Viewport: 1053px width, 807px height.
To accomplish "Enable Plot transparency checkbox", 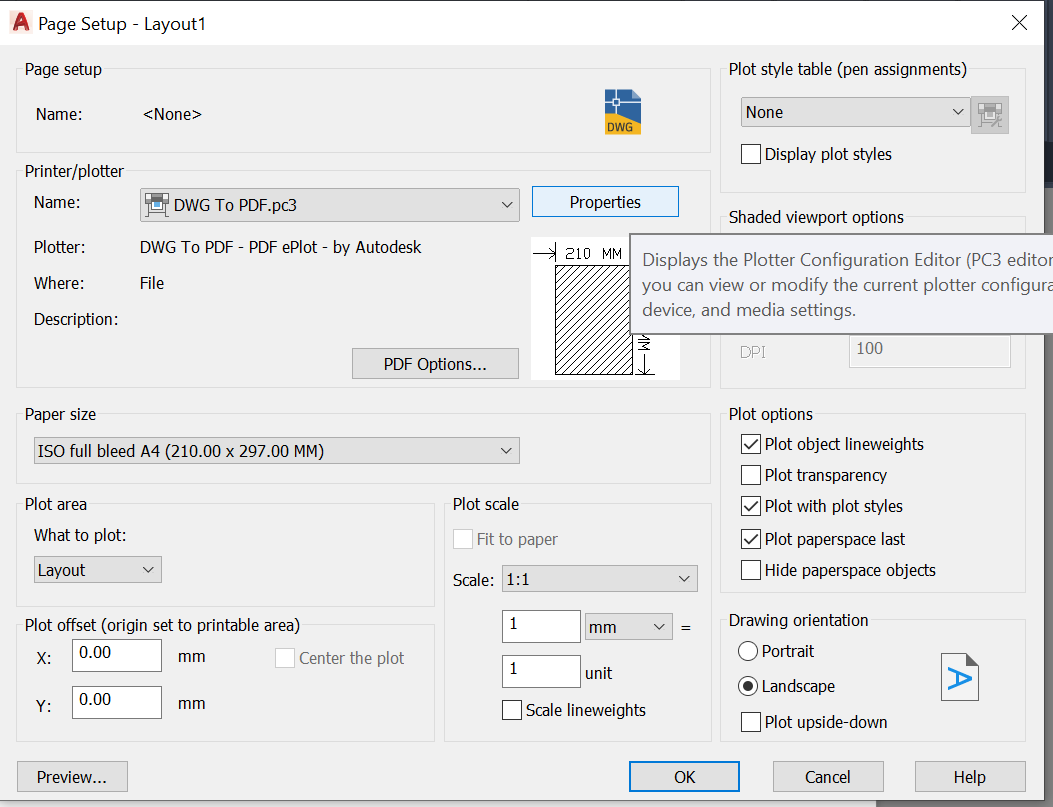I will pyautogui.click(x=751, y=475).
